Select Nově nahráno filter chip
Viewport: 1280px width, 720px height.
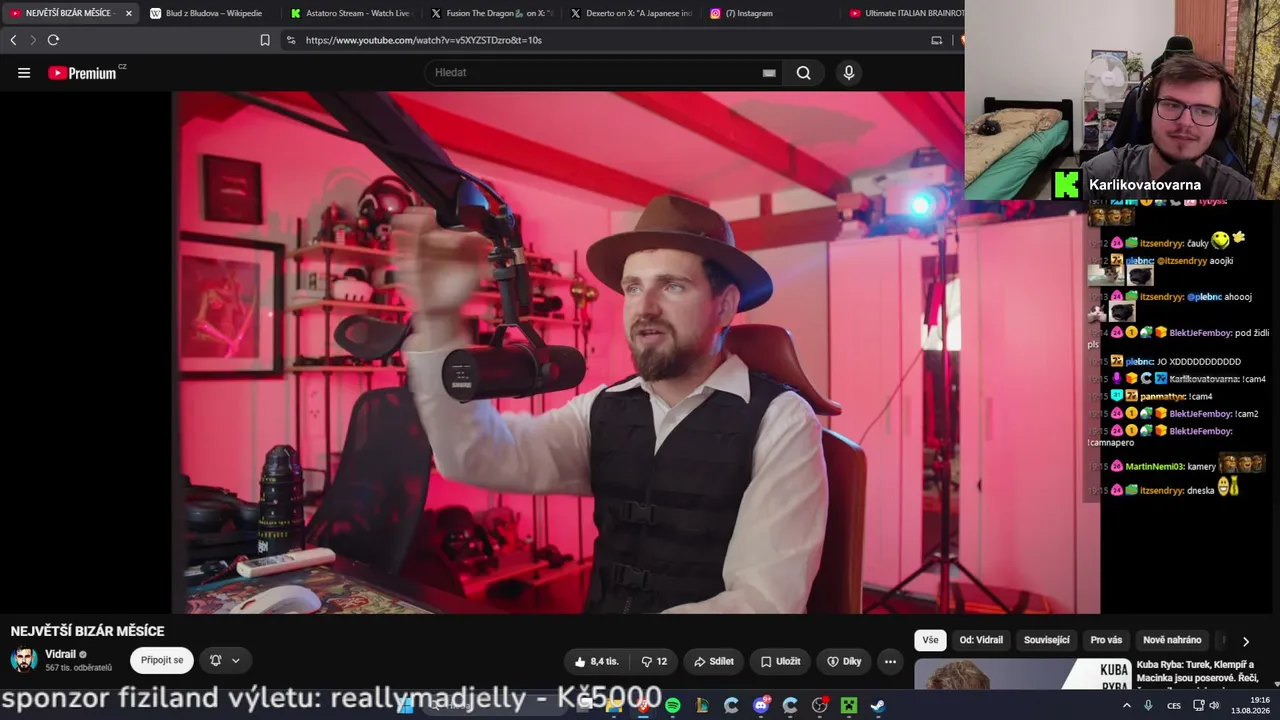(1172, 640)
